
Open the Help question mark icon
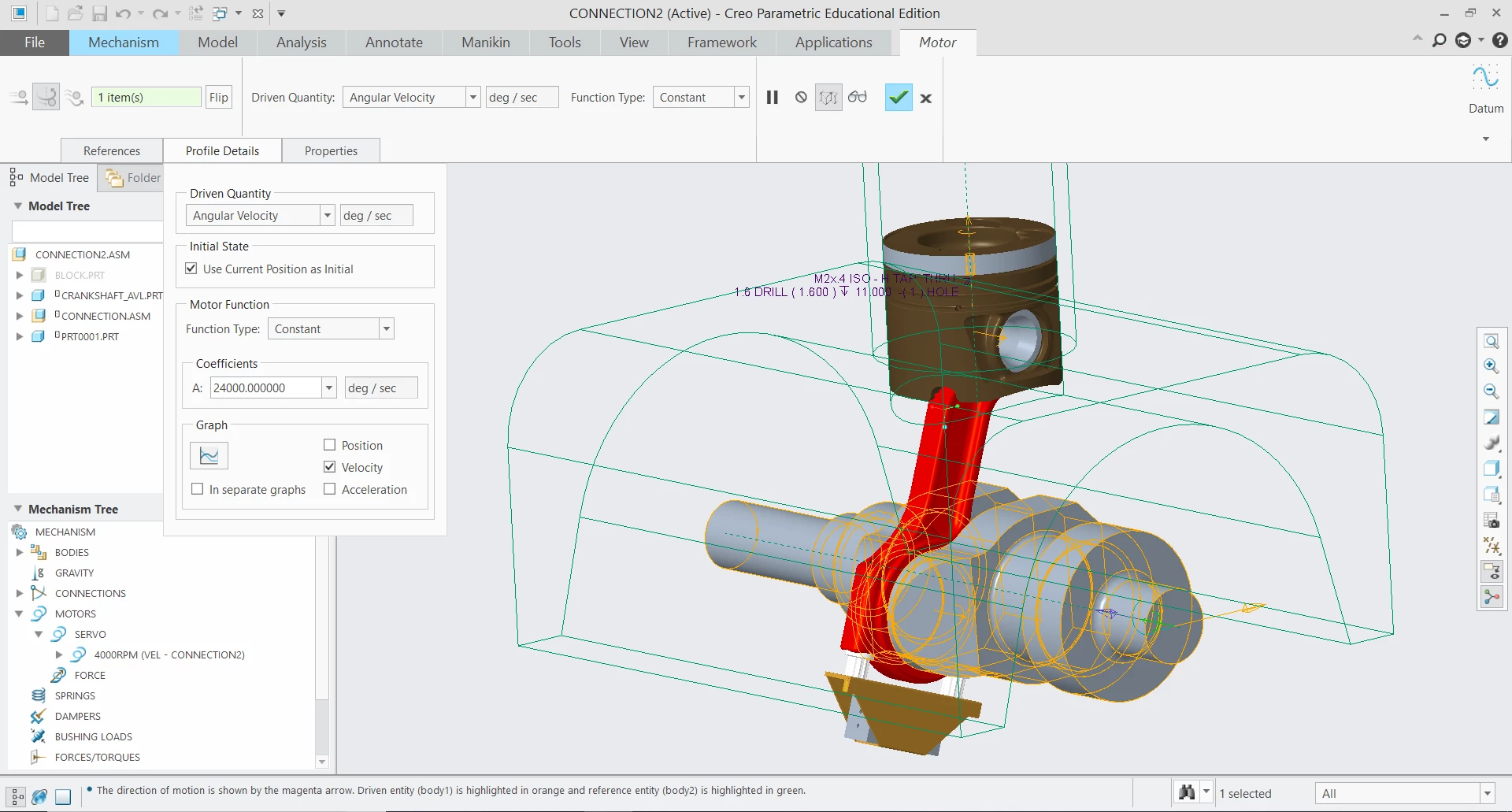(x=1500, y=40)
